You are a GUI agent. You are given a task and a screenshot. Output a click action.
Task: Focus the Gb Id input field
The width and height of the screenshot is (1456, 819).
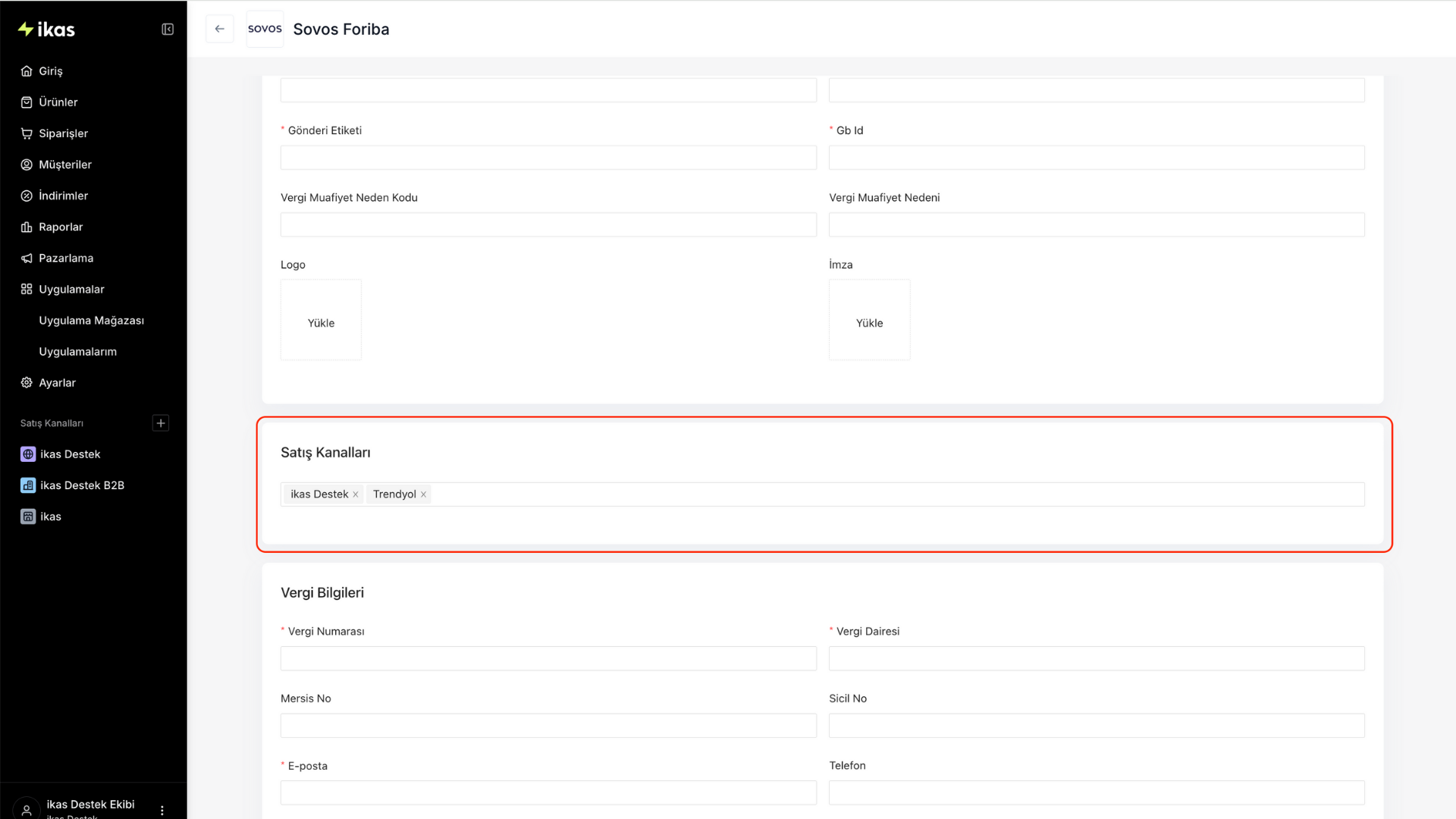[x=1097, y=158]
